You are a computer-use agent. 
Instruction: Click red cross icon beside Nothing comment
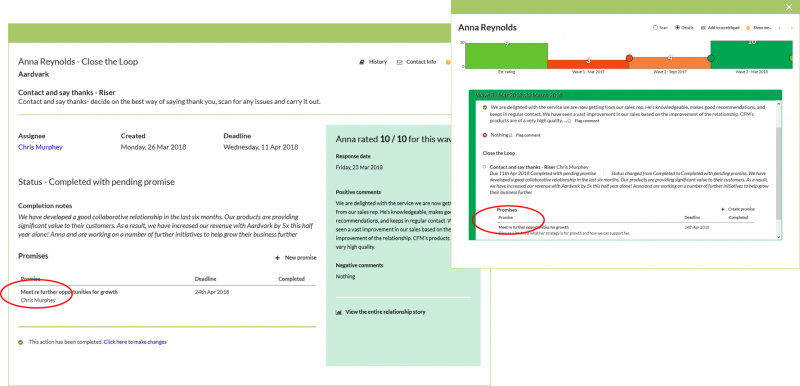[484, 135]
